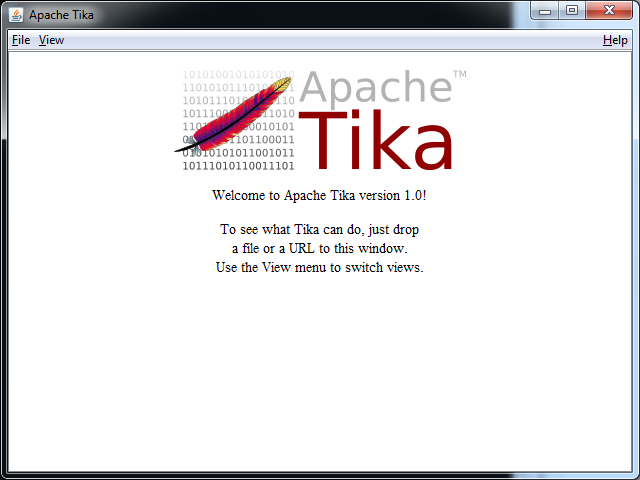This screenshot has width=640, height=480.
Task: Click 'Use the View menu to switch views.' text
Action: (x=320, y=267)
